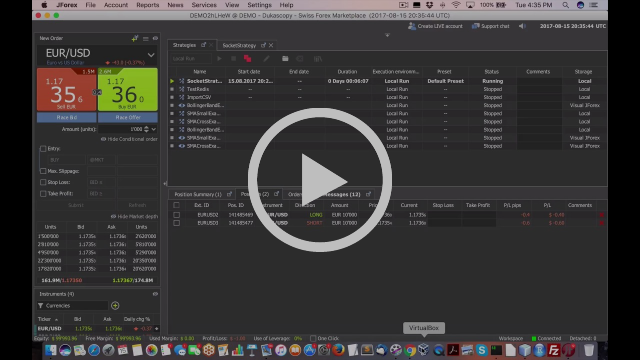
Task: Open Google Chrome from the Dock
Action: pyautogui.click(x=409, y=350)
